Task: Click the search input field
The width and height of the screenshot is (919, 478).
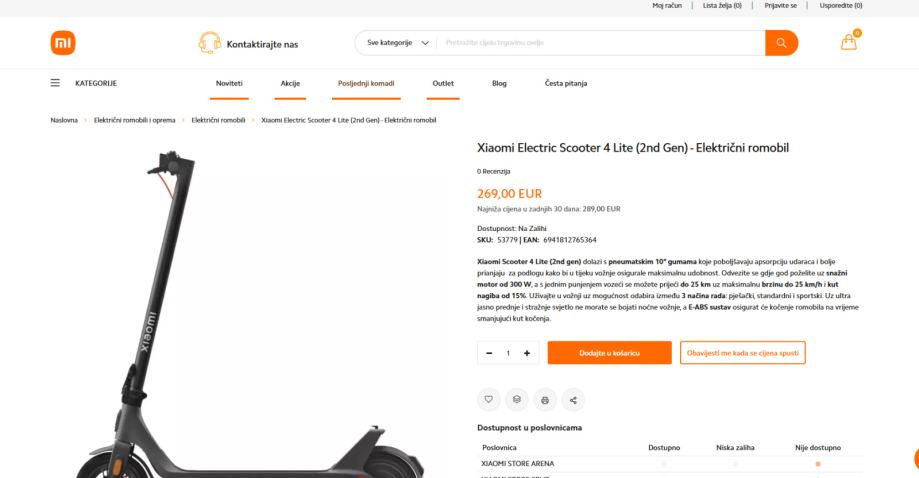Action: click(x=601, y=43)
